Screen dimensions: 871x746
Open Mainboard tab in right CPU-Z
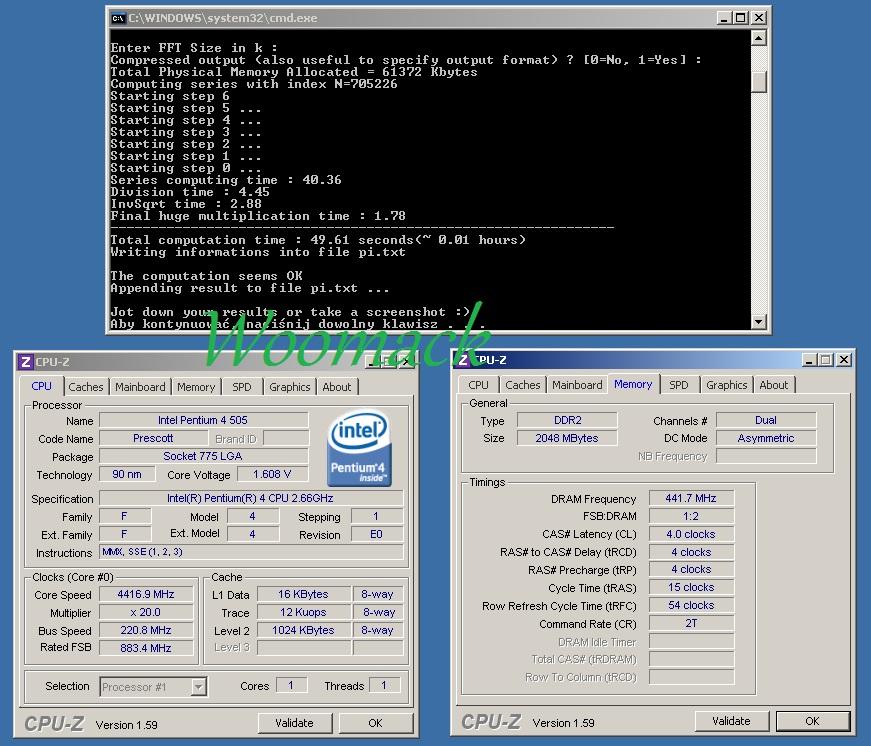577,385
